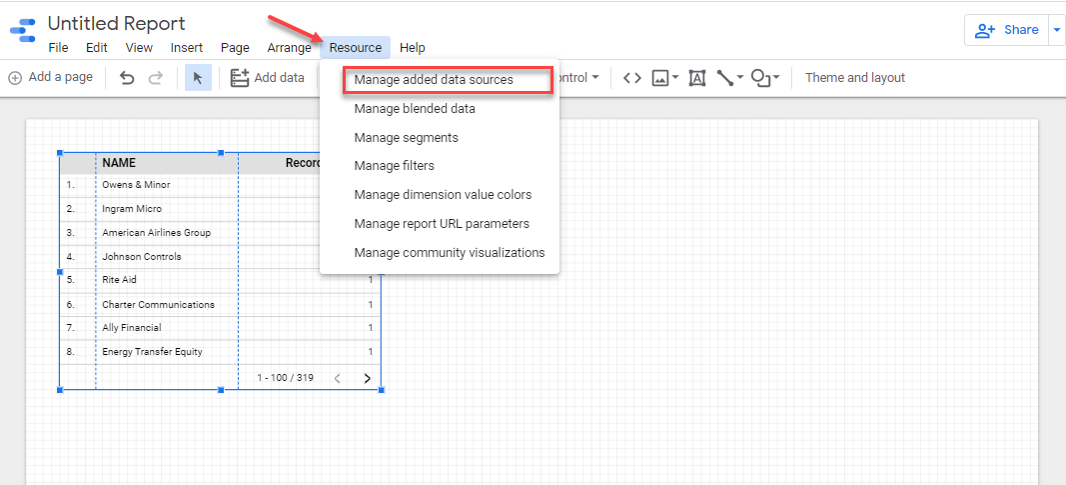
Task: Choose Manage filters
Action: pyautogui.click(x=439, y=166)
